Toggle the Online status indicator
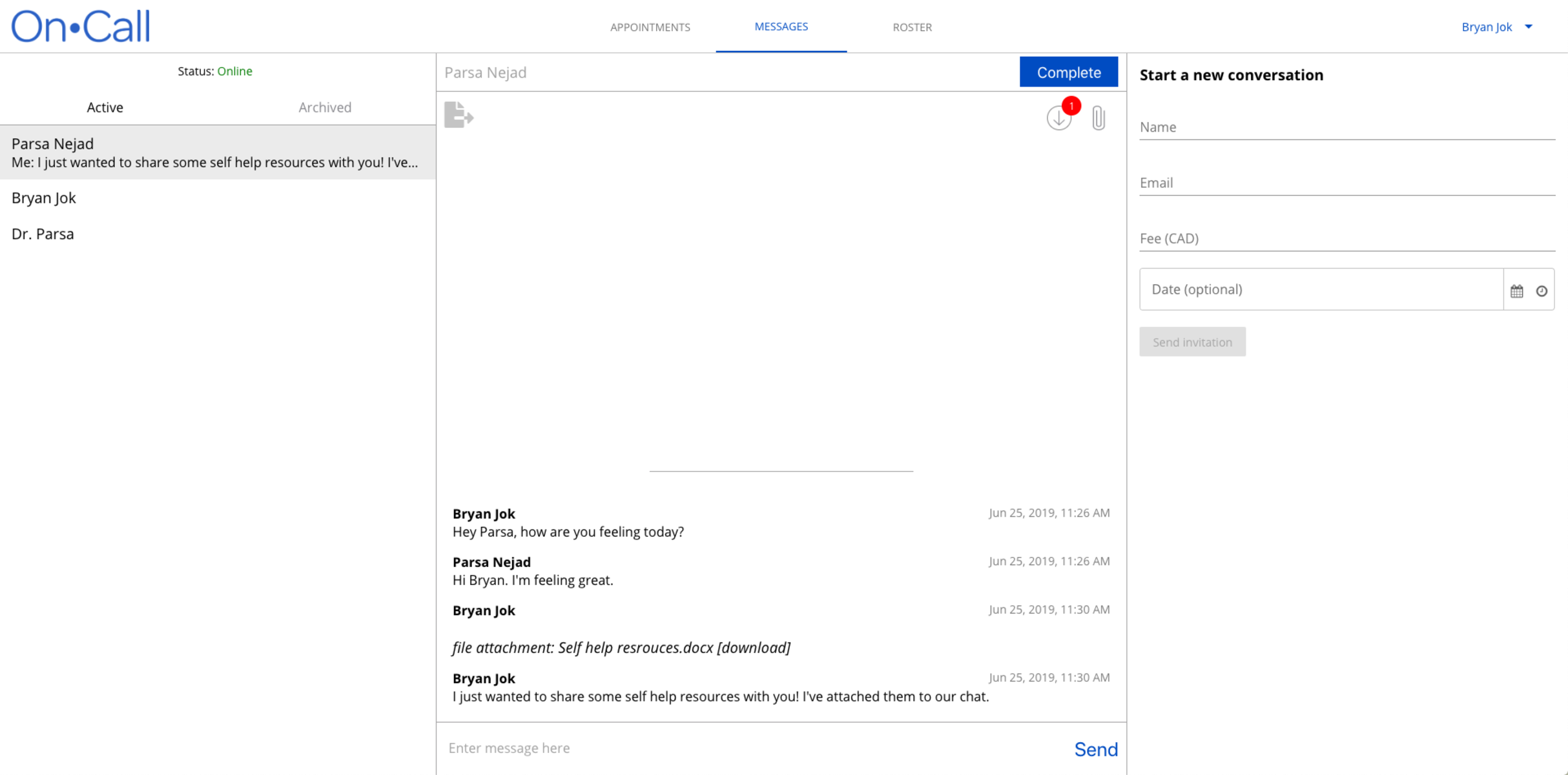 [x=234, y=71]
